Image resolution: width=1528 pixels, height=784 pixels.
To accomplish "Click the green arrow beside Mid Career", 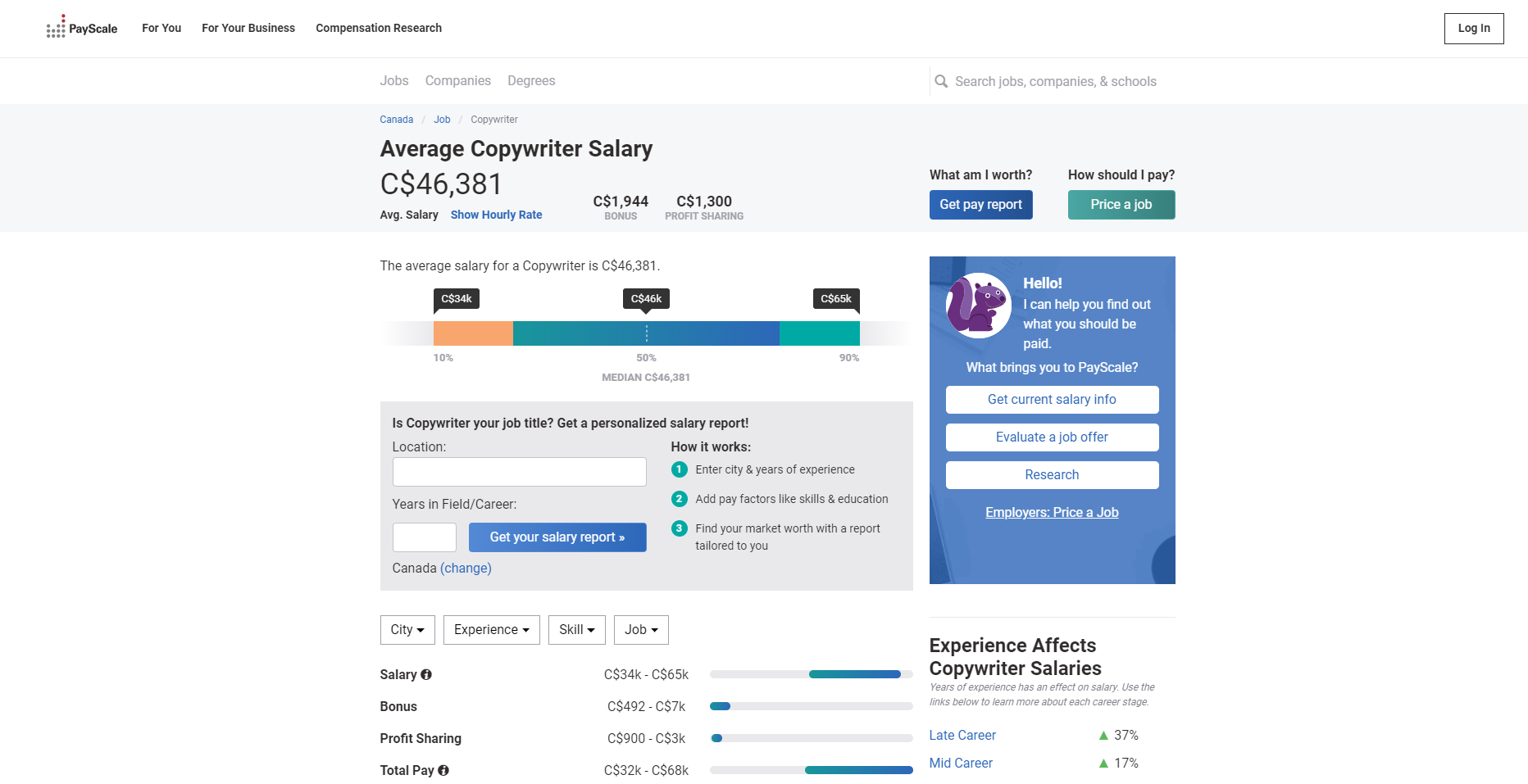I will pos(1103,764).
